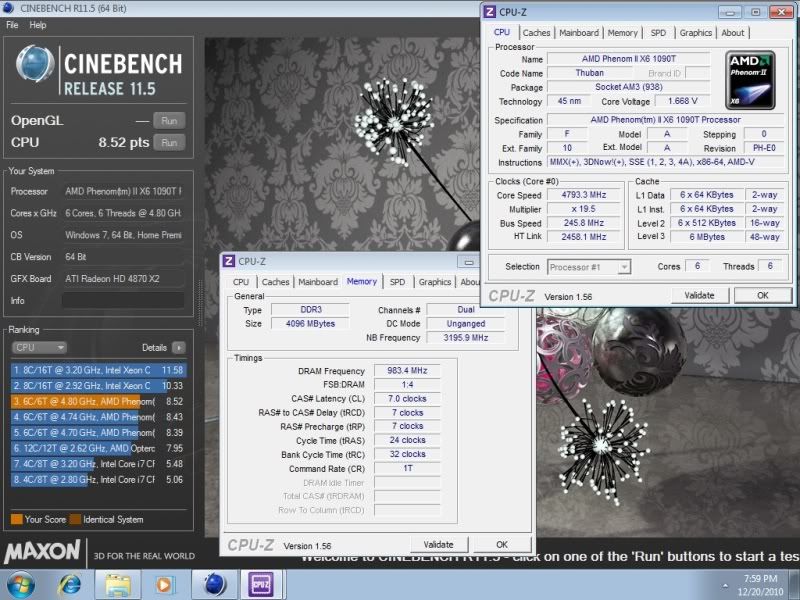Screen dimensions: 800x600
Task: Select ranking row 6C/6T @ 4.74 GHz
Action: [x=97, y=417]
